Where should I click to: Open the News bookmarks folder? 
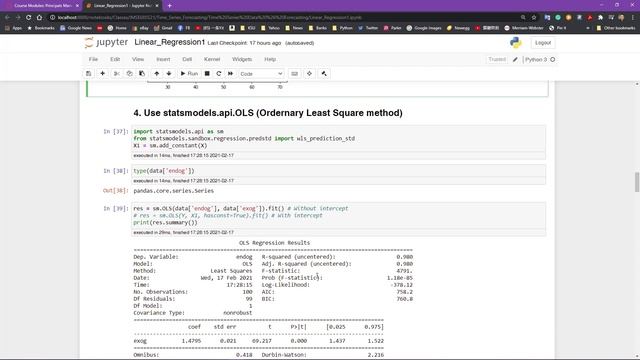point(294,28)
